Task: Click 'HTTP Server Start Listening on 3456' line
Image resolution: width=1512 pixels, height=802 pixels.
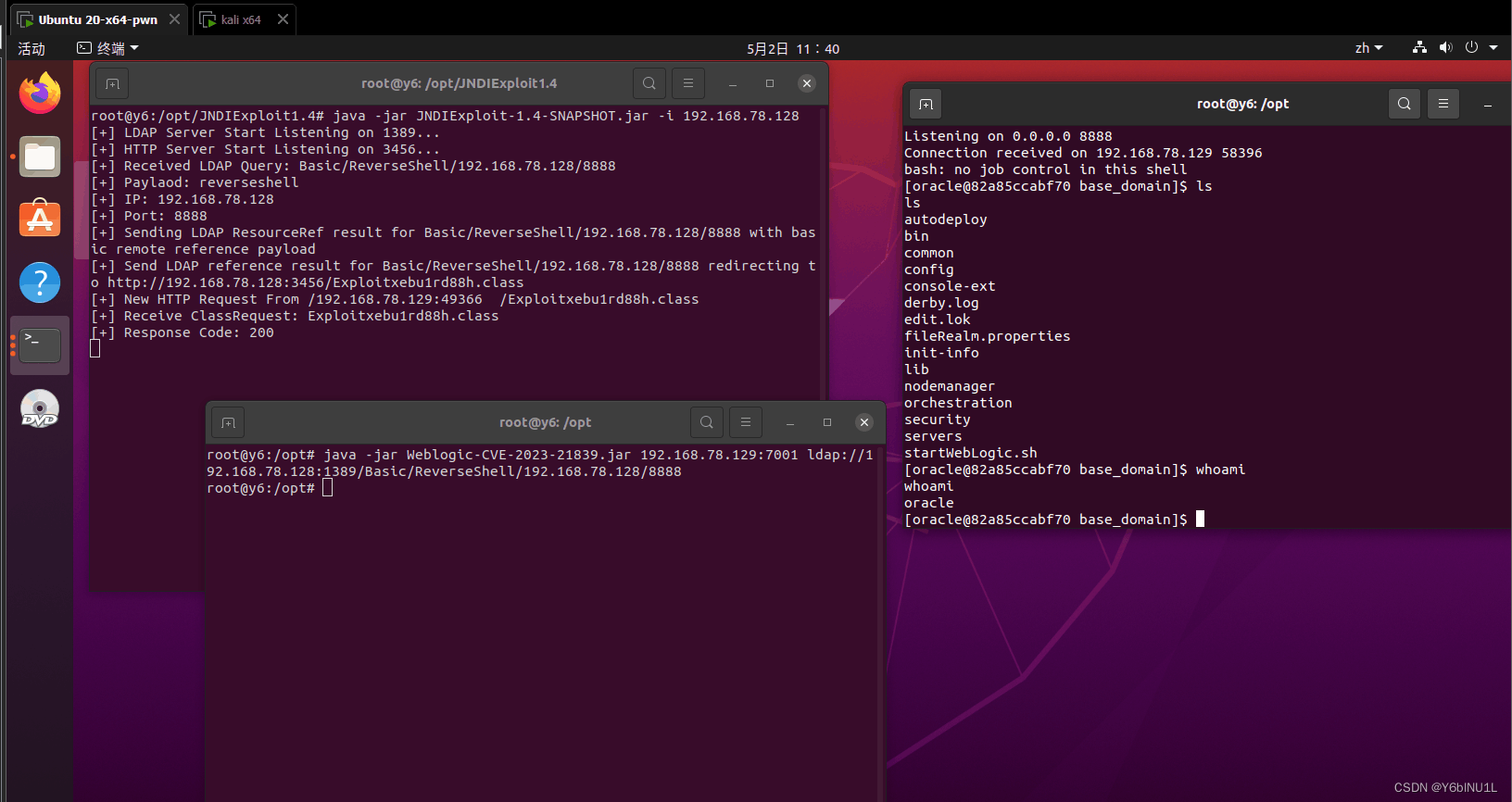Action: click(x=266, y=149)
